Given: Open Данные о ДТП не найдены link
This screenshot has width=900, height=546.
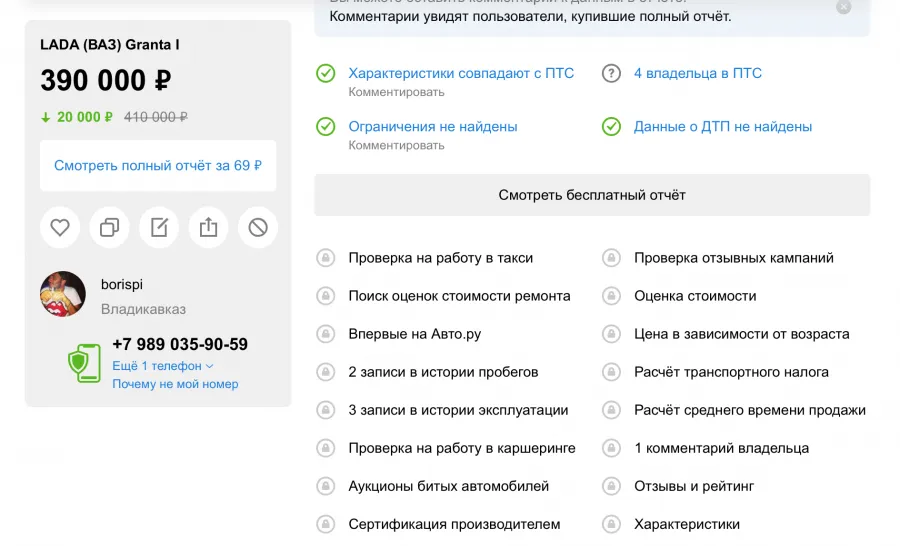Looking at the screenshot, I should (723, 126).
